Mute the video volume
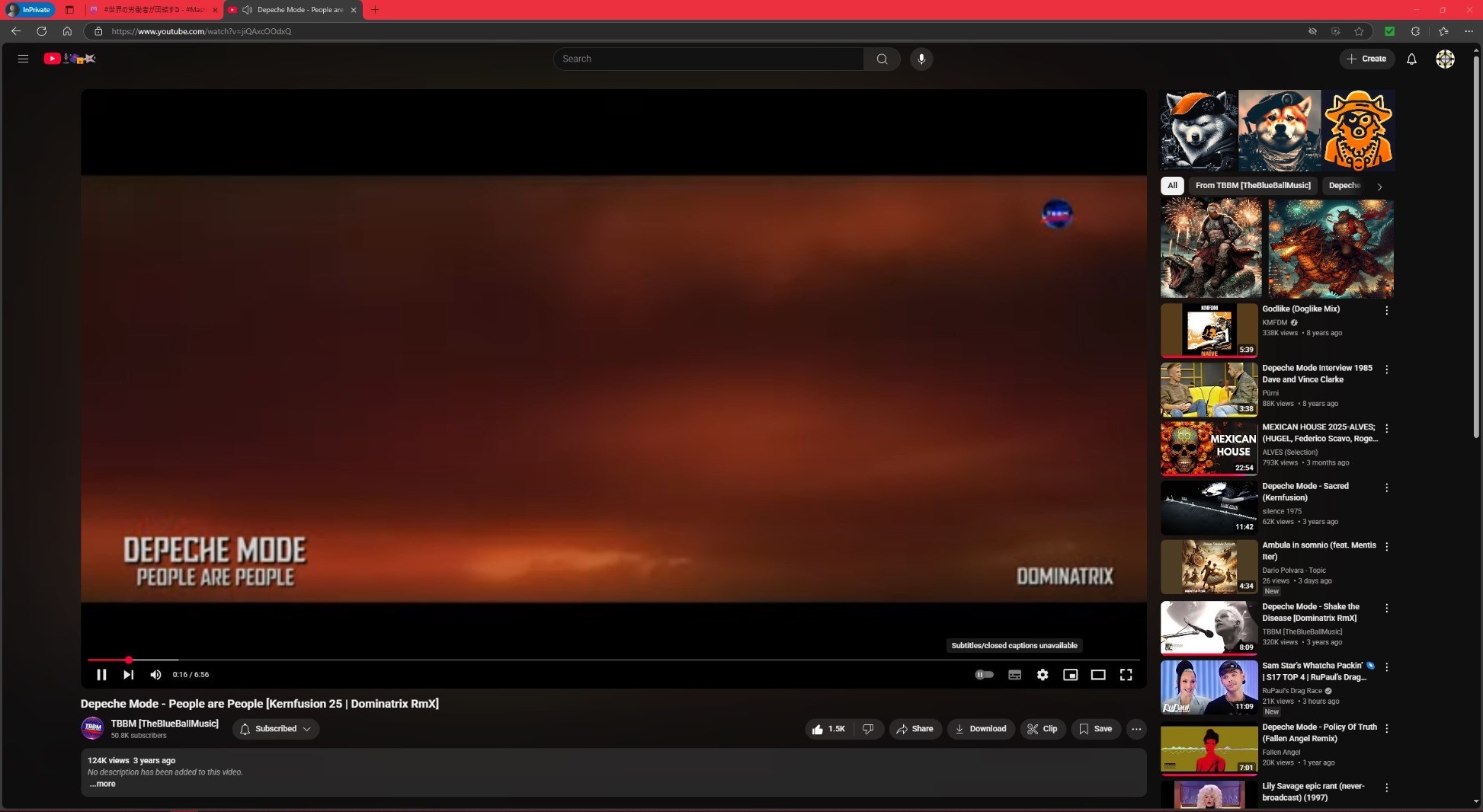 [x=155, y=675]
